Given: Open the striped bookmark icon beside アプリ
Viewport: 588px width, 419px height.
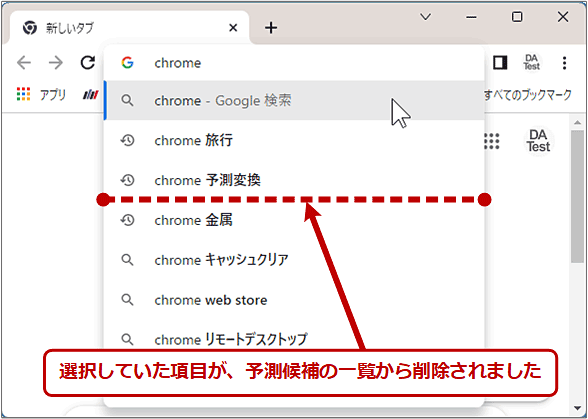Looking at the screenshot, I should [x=91, y=95].
